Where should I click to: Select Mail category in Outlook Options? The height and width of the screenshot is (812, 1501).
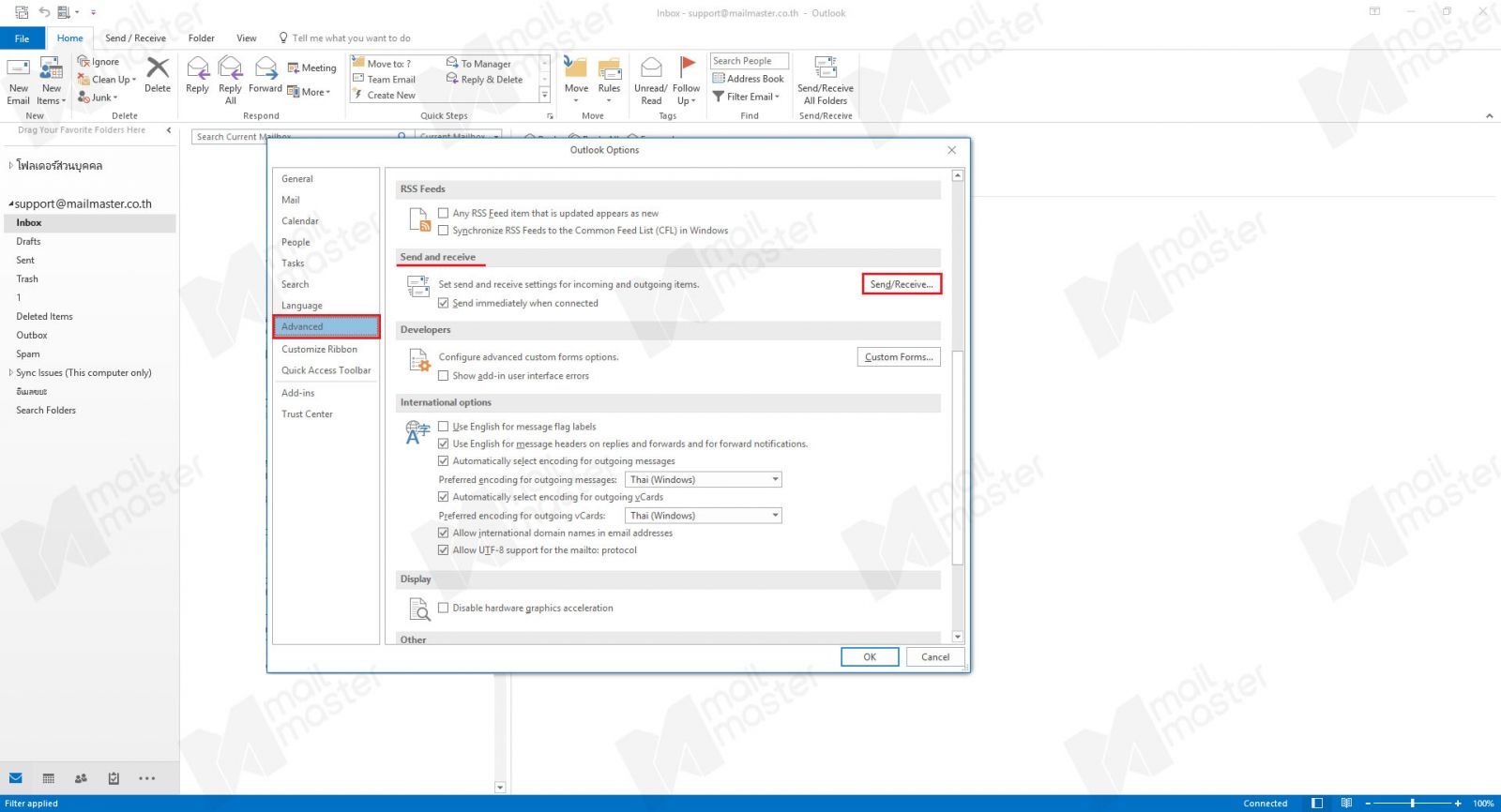coord(326,200)
